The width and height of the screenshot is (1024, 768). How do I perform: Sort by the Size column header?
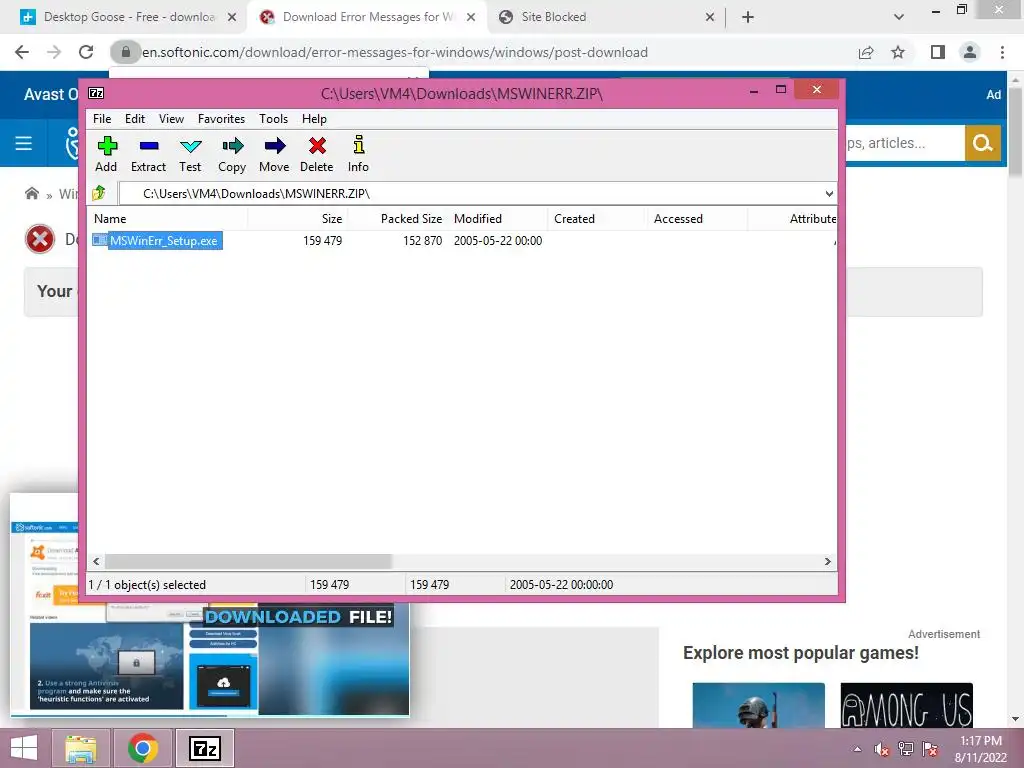(297, 219)
